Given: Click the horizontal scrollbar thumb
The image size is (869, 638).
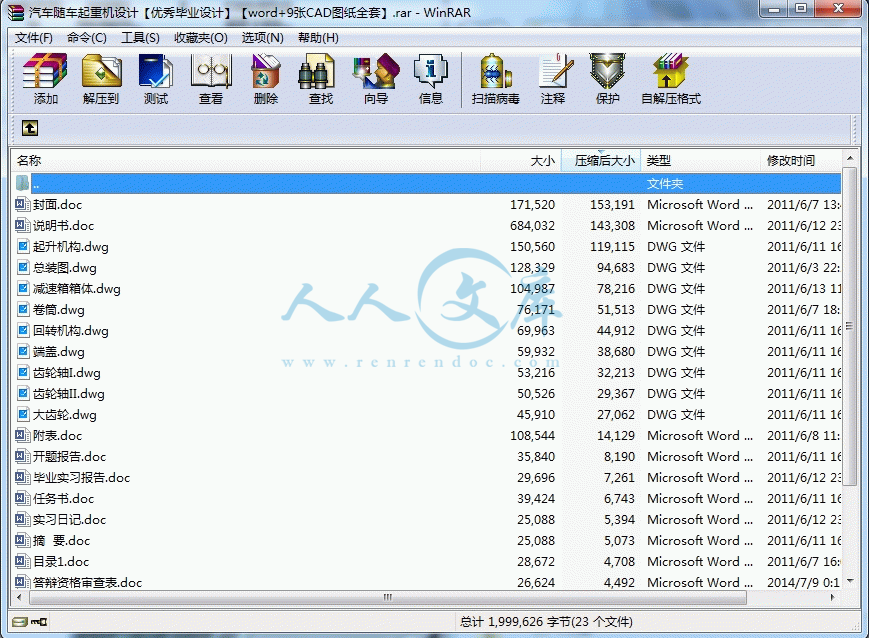Looking at the screenshot, I should [387, 598].
